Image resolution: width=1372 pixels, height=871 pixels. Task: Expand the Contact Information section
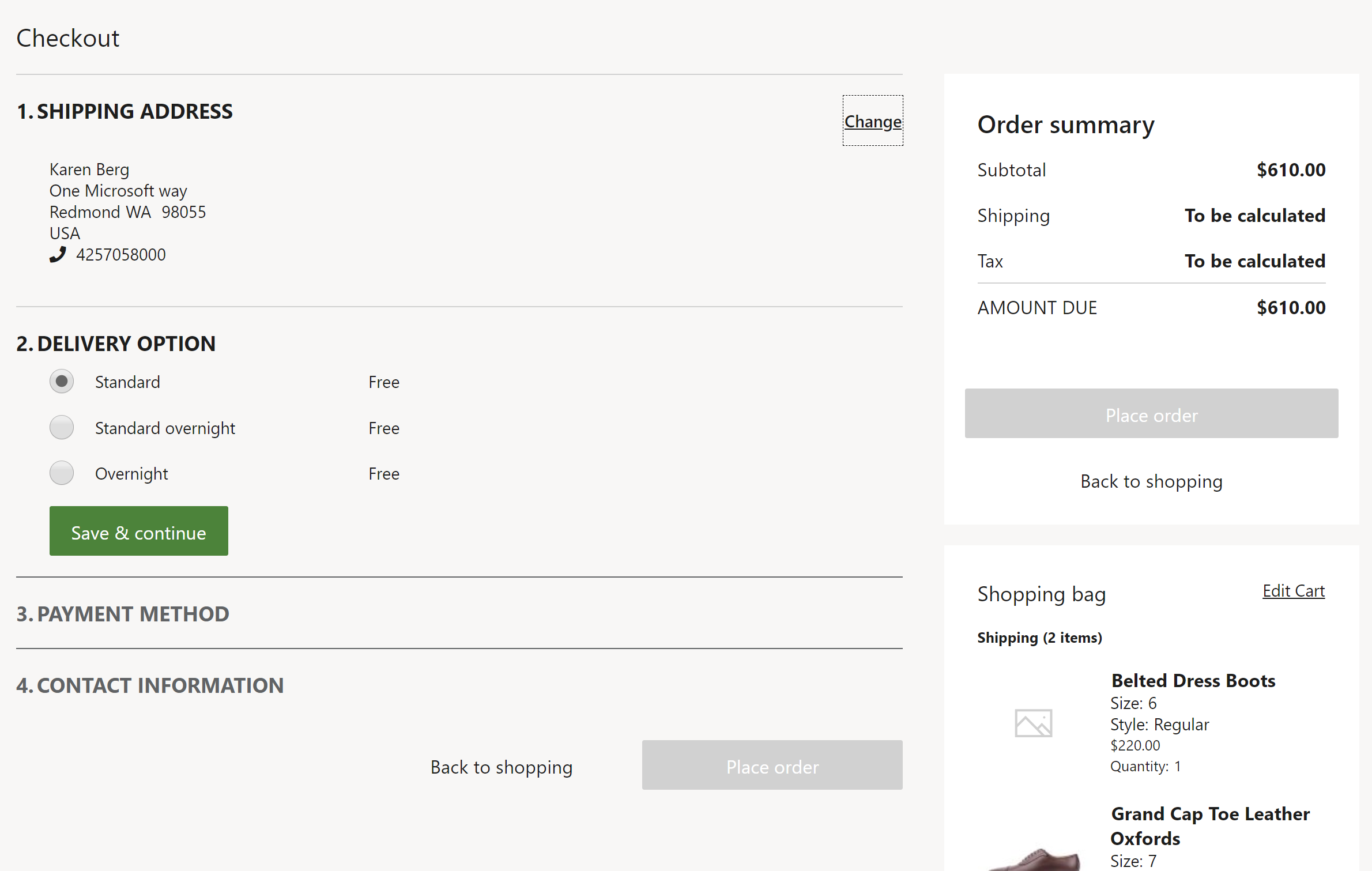150,685
